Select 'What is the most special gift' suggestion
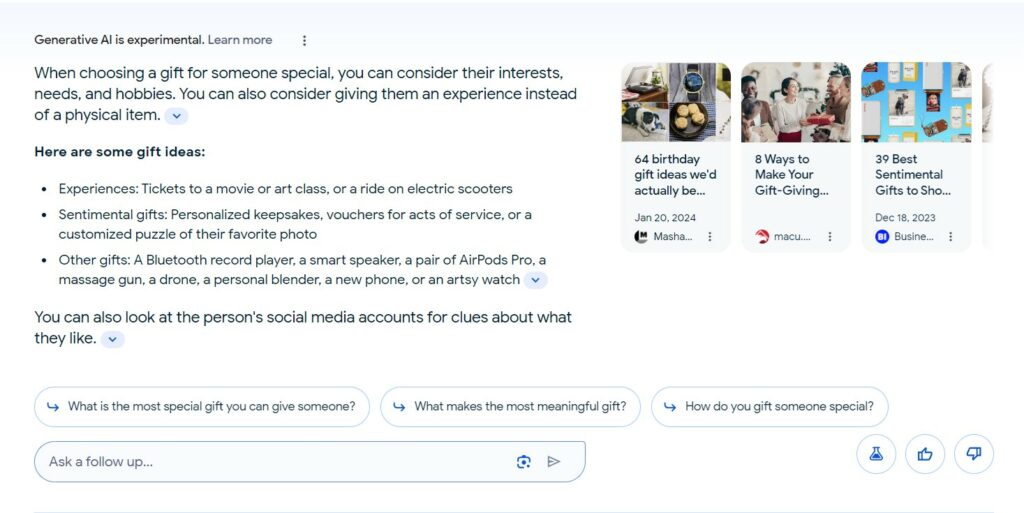The height and width of the screenshot is (513, 1024). point(202,407)
